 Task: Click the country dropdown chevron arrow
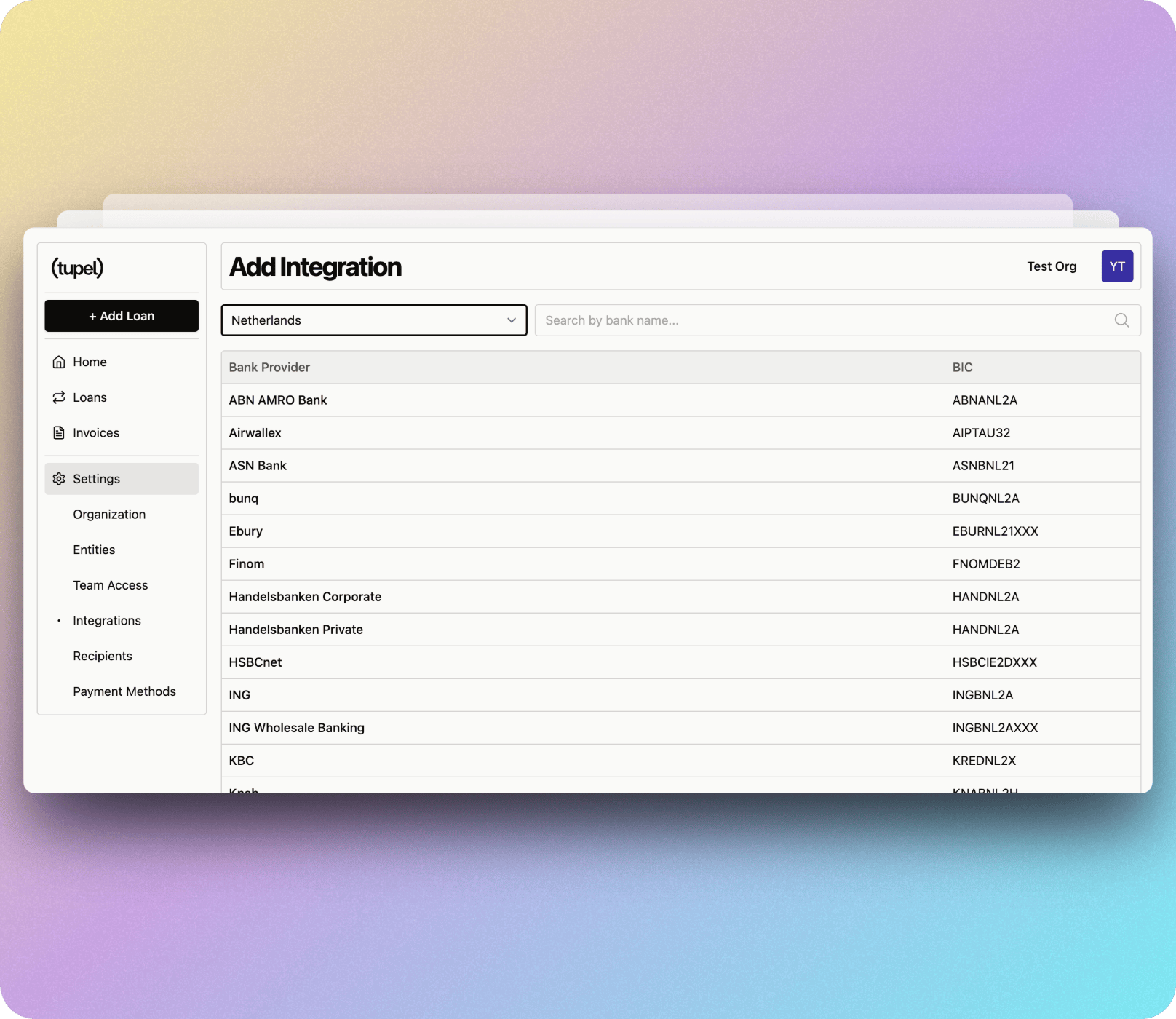pyautogui.click(x=512, y=320)
